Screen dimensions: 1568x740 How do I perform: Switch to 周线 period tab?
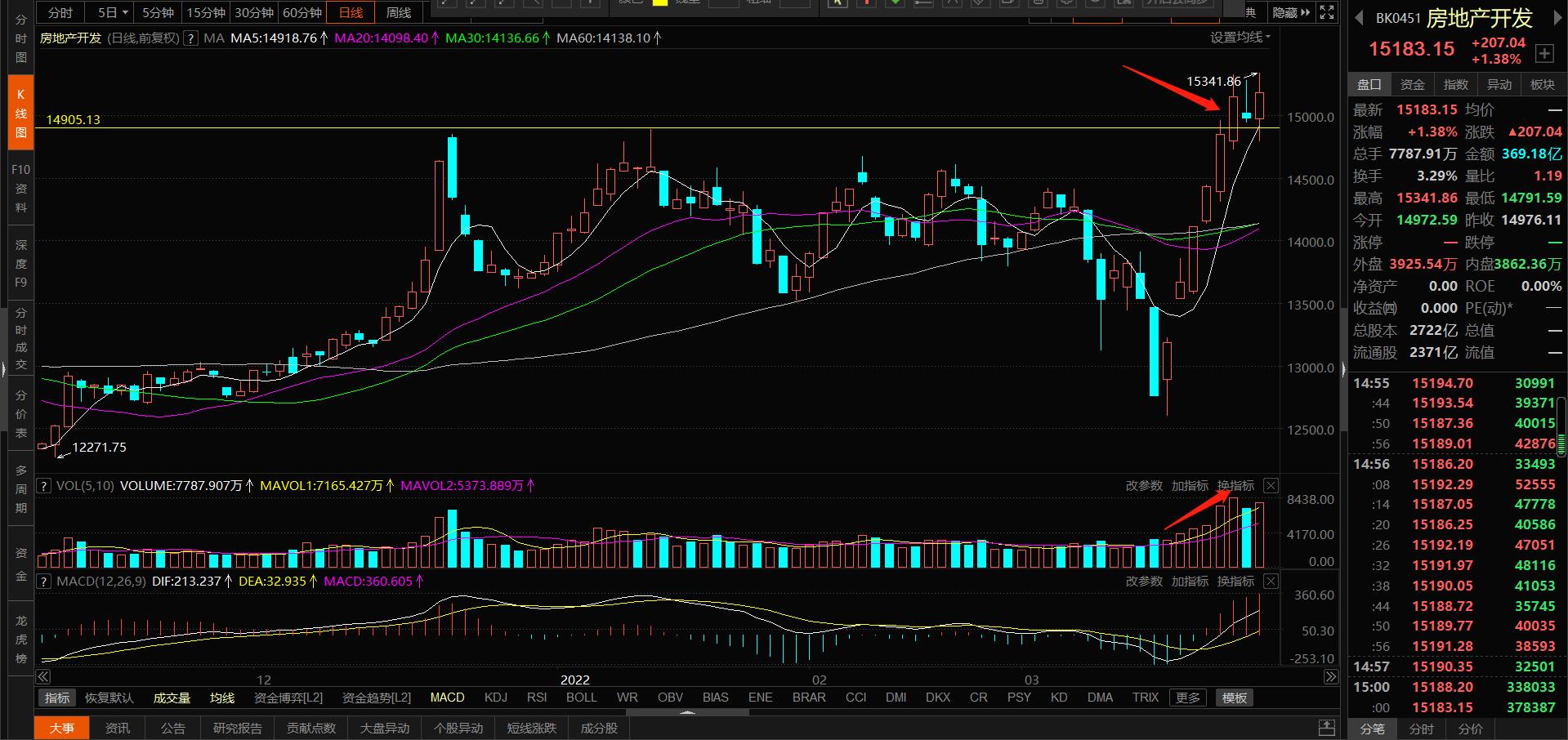(399, 13)
